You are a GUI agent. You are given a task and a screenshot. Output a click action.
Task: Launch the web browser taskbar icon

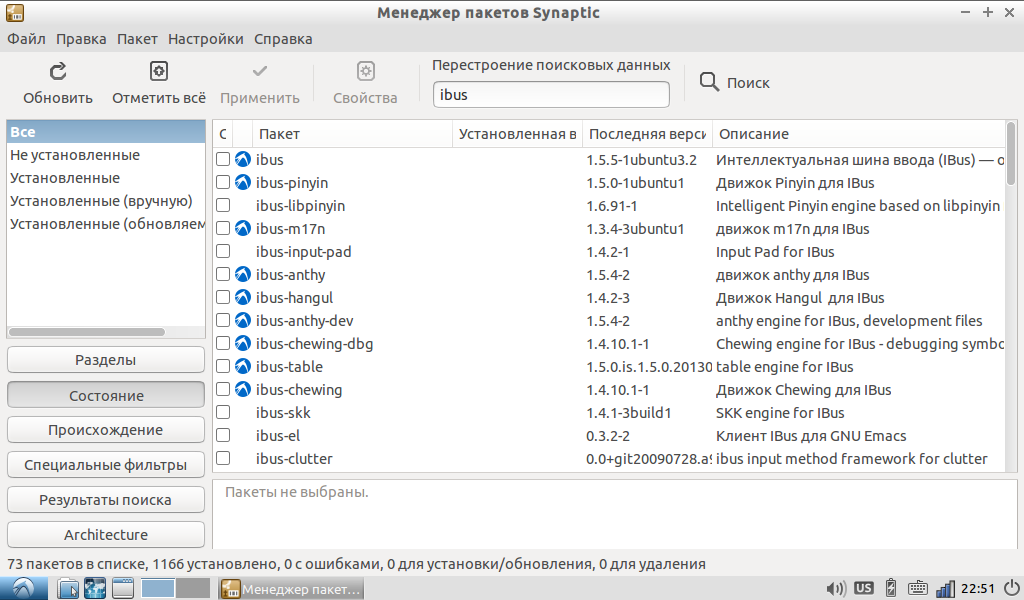pyautogui.click(x=95, y=588)
